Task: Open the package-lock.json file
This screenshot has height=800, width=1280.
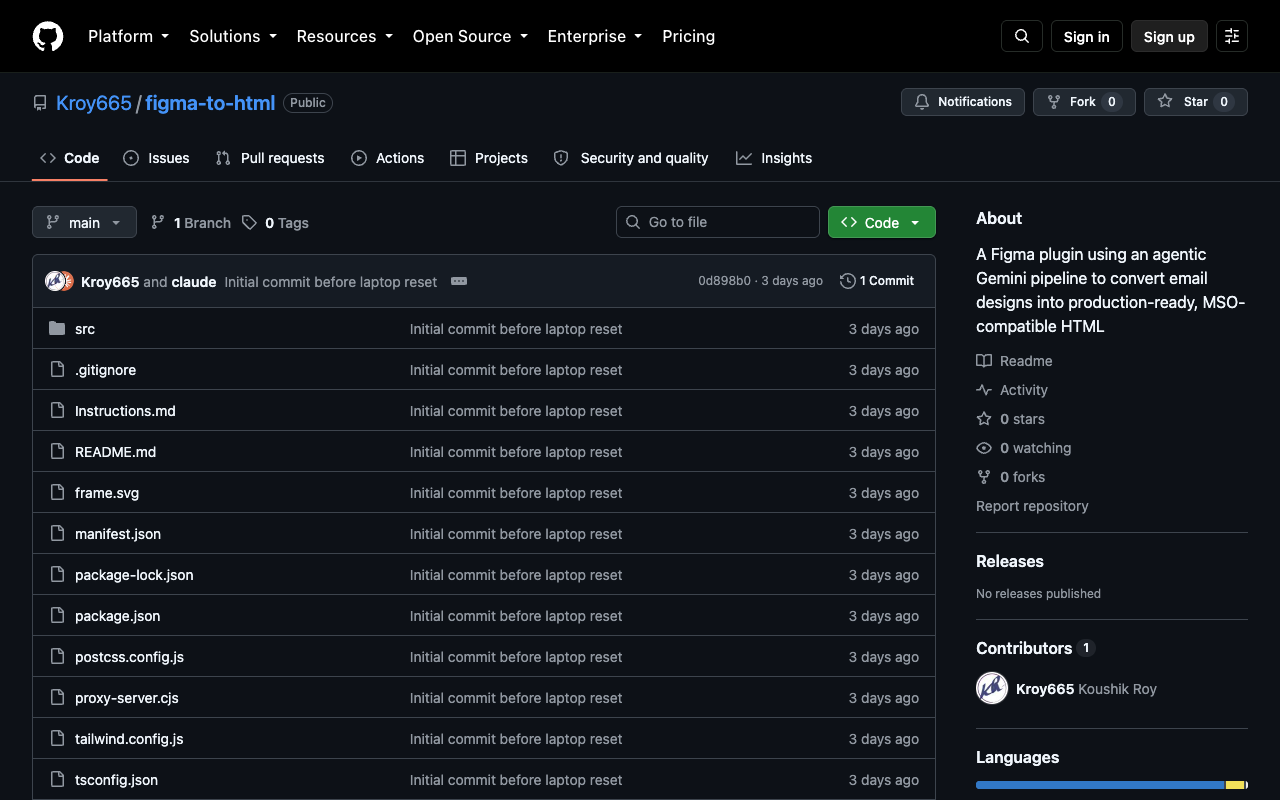Action: [134, 575]
